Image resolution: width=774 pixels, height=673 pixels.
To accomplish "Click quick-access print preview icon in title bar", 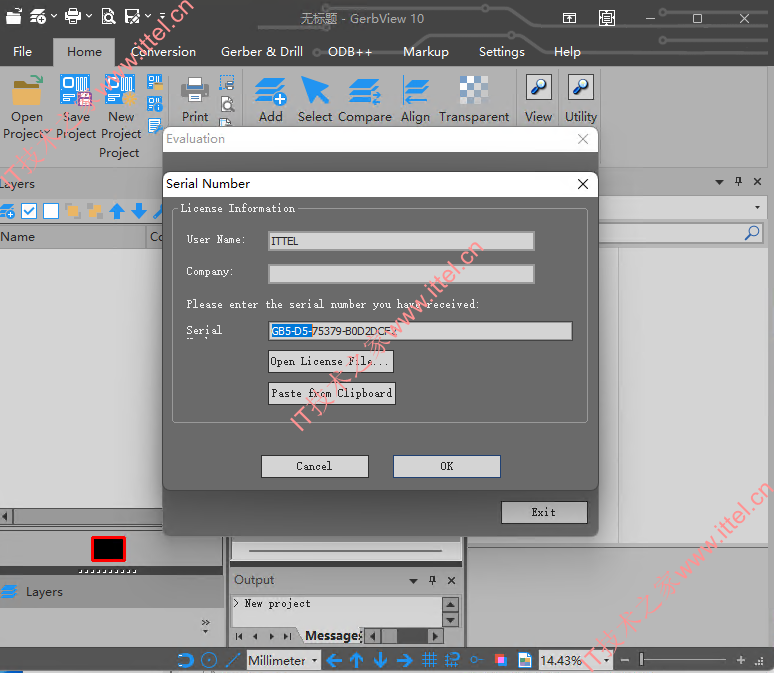I will pos(108,16).
